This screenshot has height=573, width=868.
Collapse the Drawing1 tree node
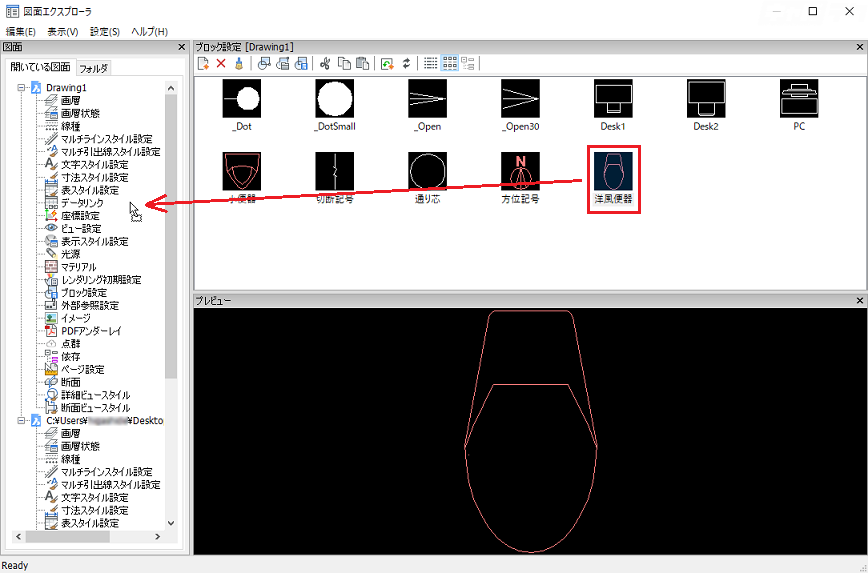pos(22,87)
